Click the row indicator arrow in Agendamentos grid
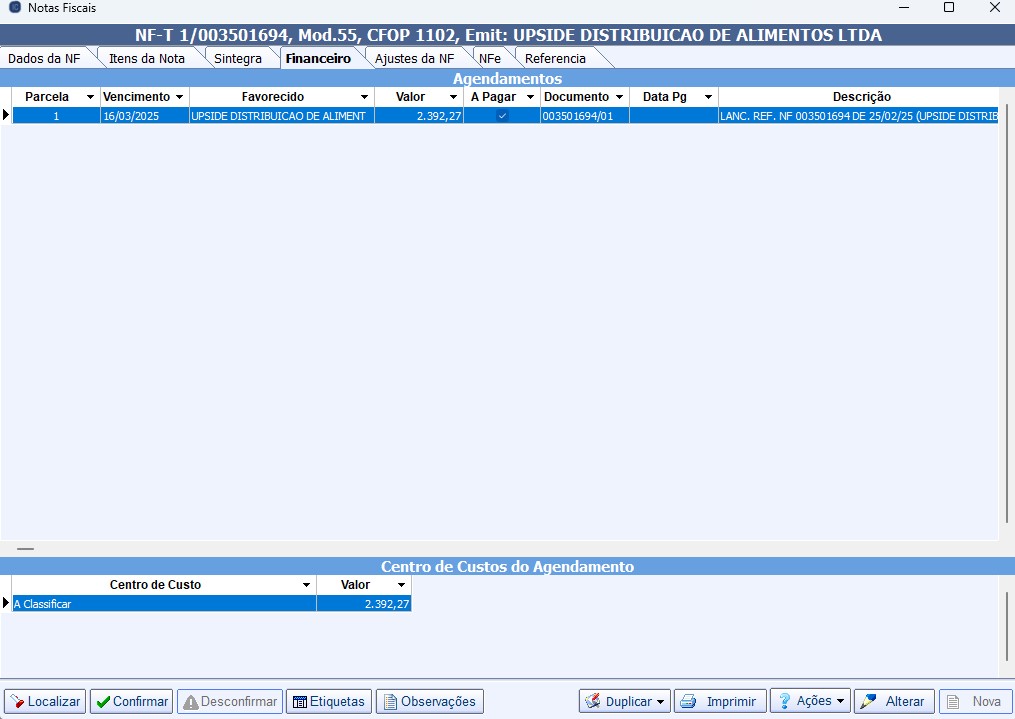The height and width of the screenshot is (719, 1015). pos(6,115)
